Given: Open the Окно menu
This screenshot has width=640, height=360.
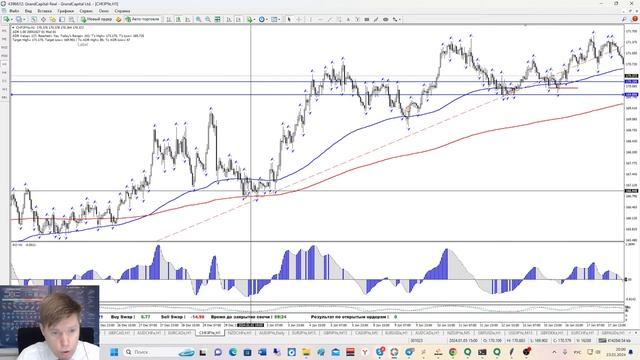Looking at the screenshot, I should tap(104, 11).
